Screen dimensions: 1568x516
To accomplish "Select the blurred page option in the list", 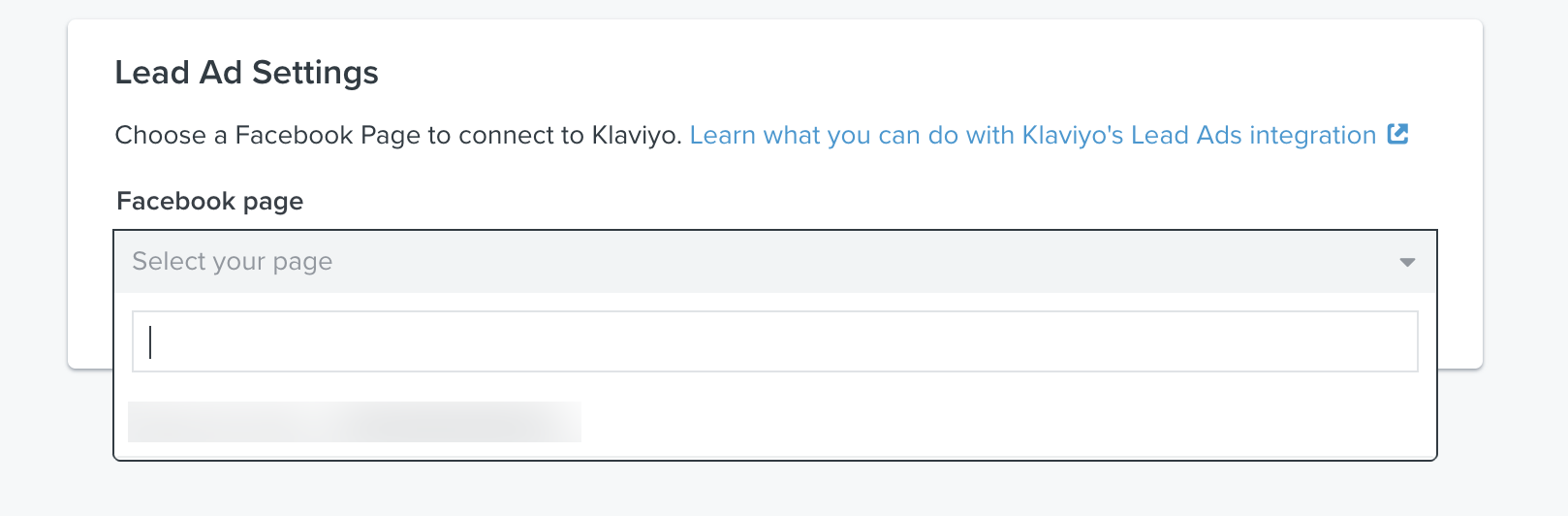I will pyautogui.click(x=355, y=422).
